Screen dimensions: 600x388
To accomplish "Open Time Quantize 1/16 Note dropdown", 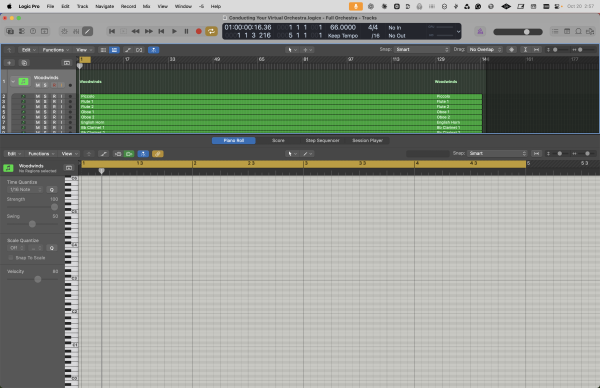I will point(25,190).
